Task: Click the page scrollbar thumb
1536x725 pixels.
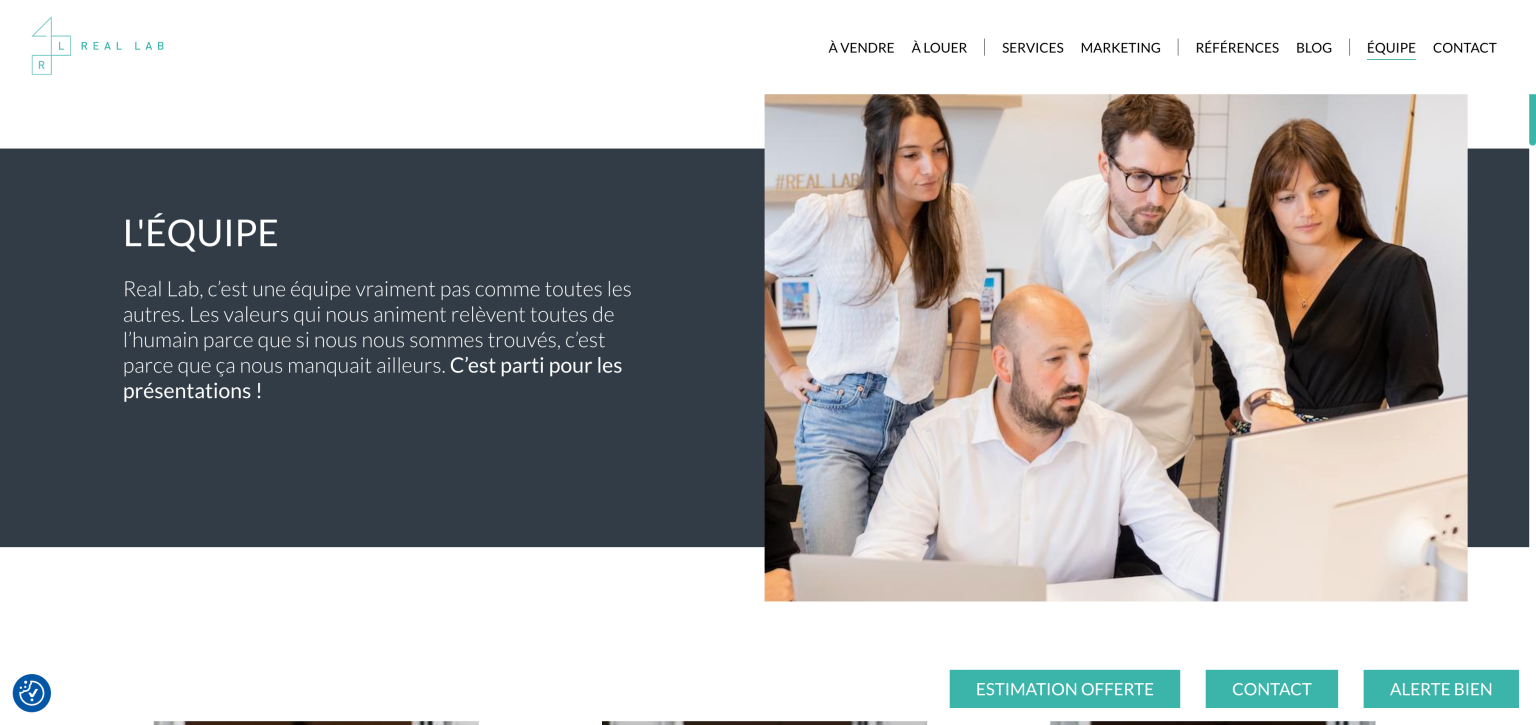Action: pyautogui.click(x=1532, y=120)
